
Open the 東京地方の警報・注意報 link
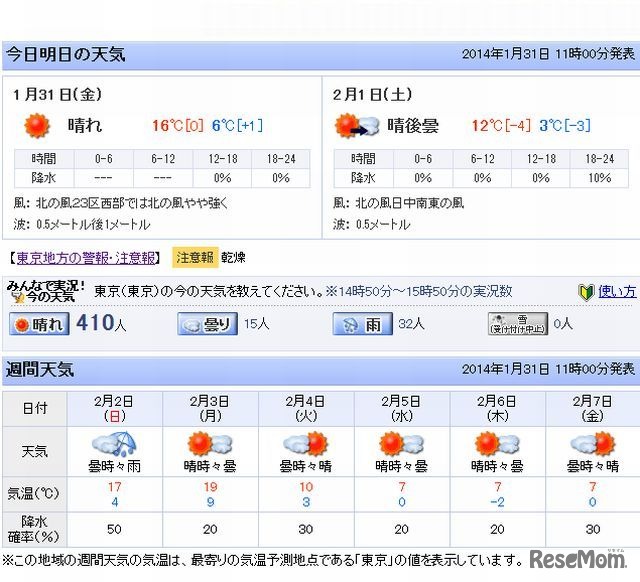(86, 258)
